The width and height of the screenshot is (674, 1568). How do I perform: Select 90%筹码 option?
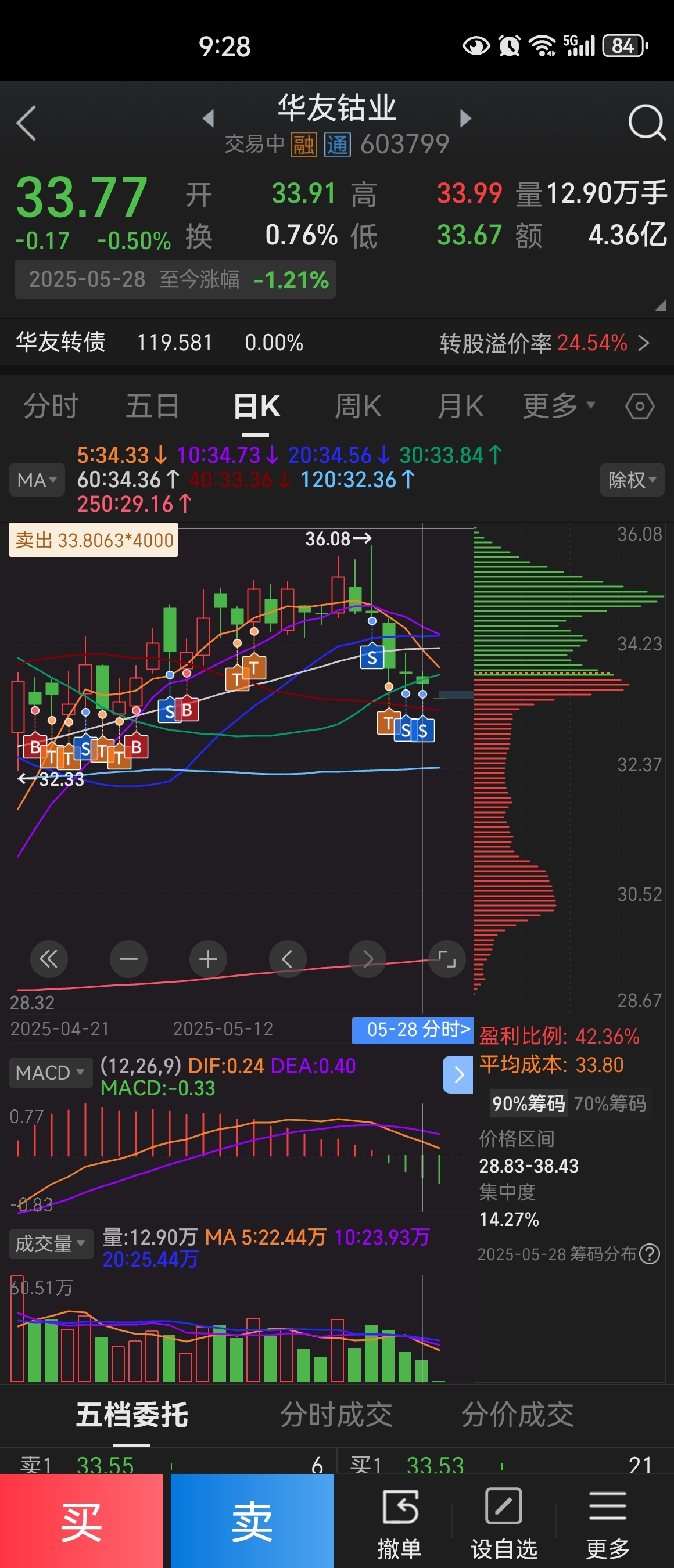point(529,1103)
